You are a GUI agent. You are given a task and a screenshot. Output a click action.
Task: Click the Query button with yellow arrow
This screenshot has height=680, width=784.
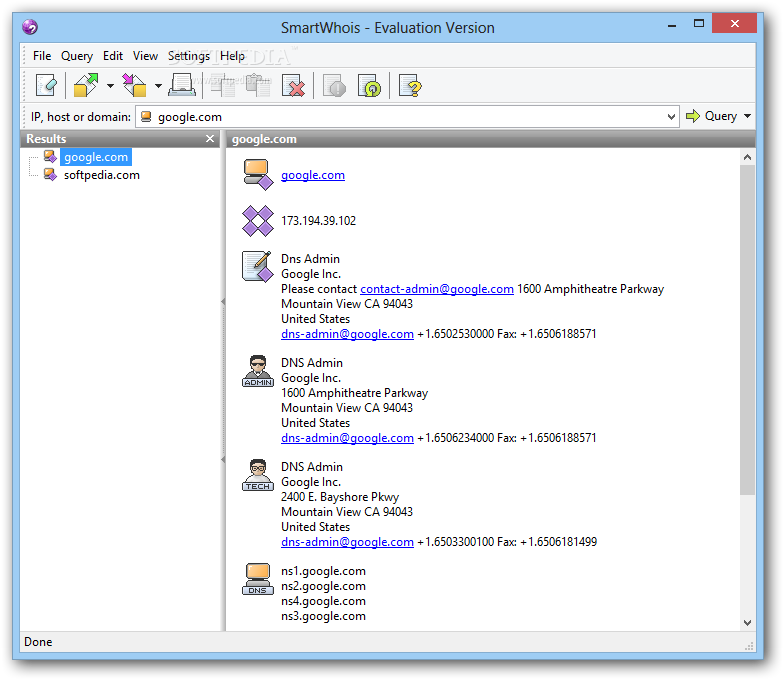coord(712,116)
